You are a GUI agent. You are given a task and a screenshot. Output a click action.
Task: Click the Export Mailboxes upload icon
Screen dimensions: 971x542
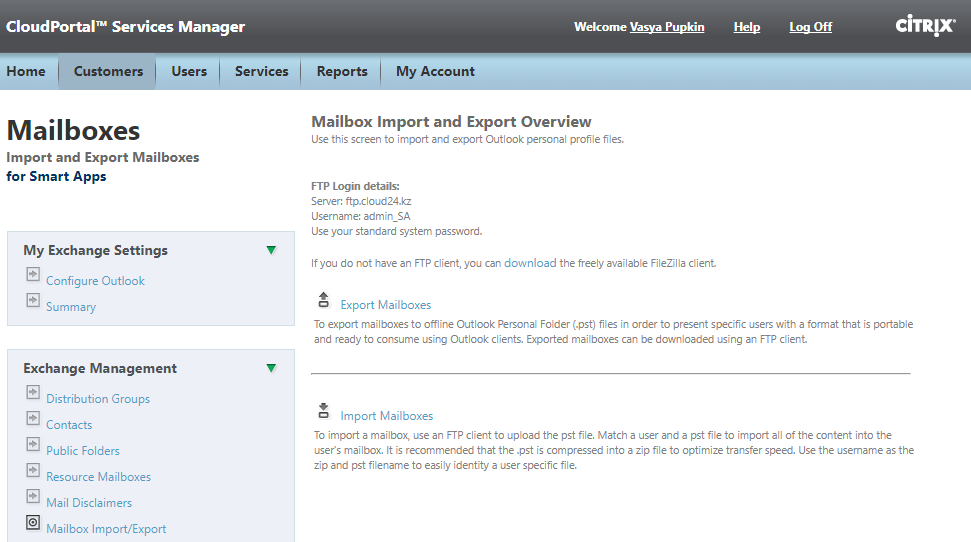click(x=323, y=299)
